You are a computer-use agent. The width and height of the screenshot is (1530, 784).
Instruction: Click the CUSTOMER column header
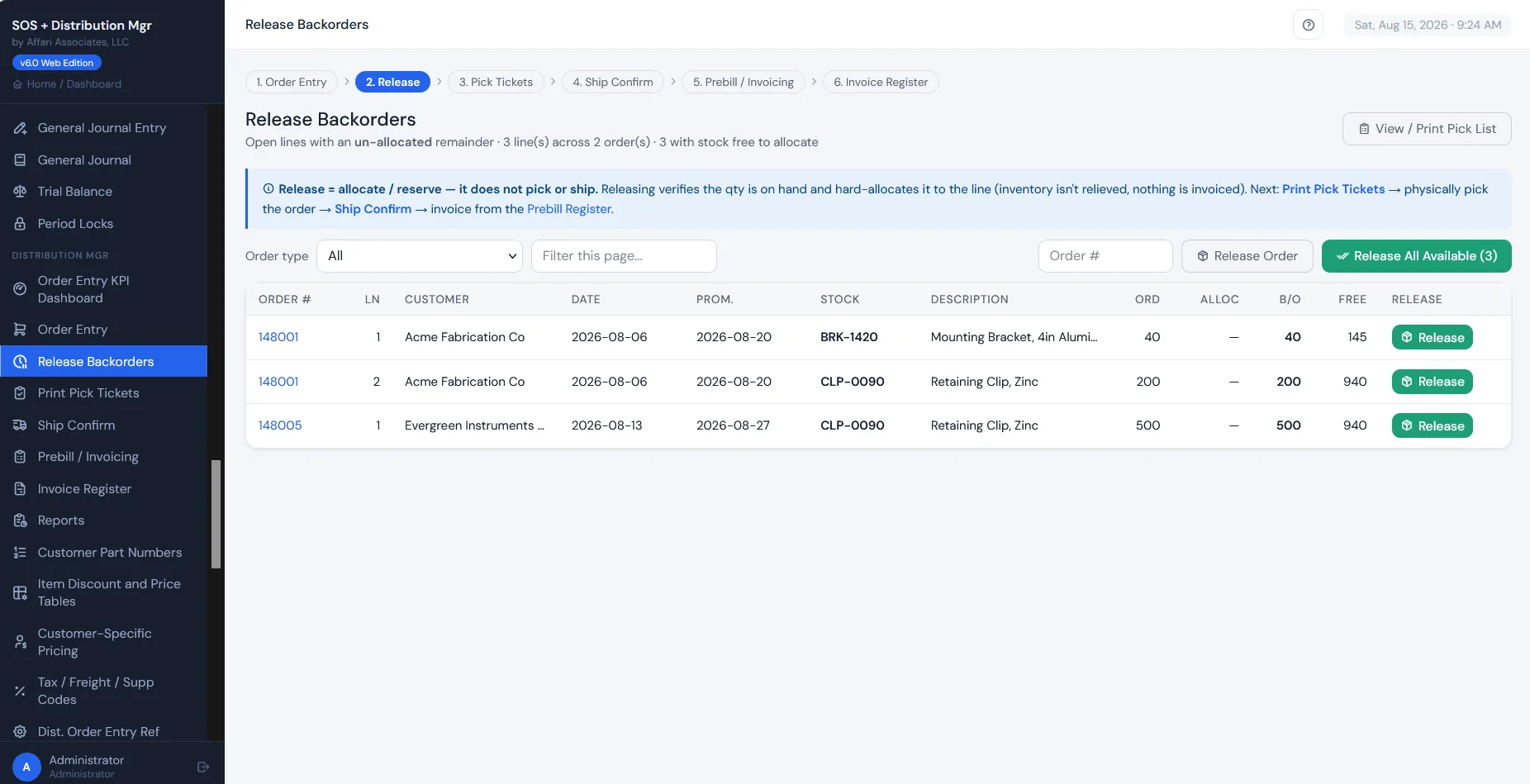tap(437, 300)
